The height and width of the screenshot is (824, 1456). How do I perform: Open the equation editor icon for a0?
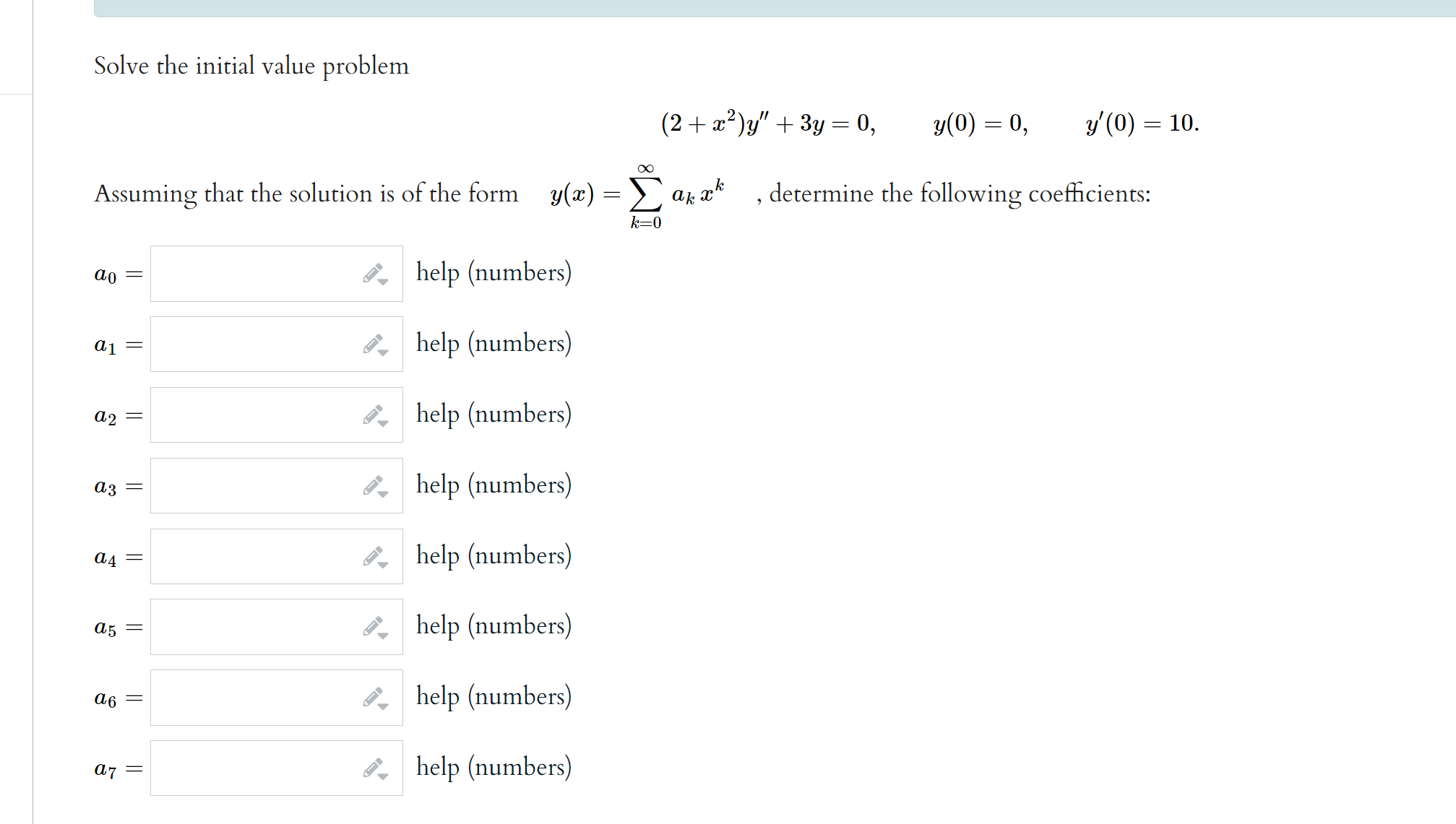374,273
